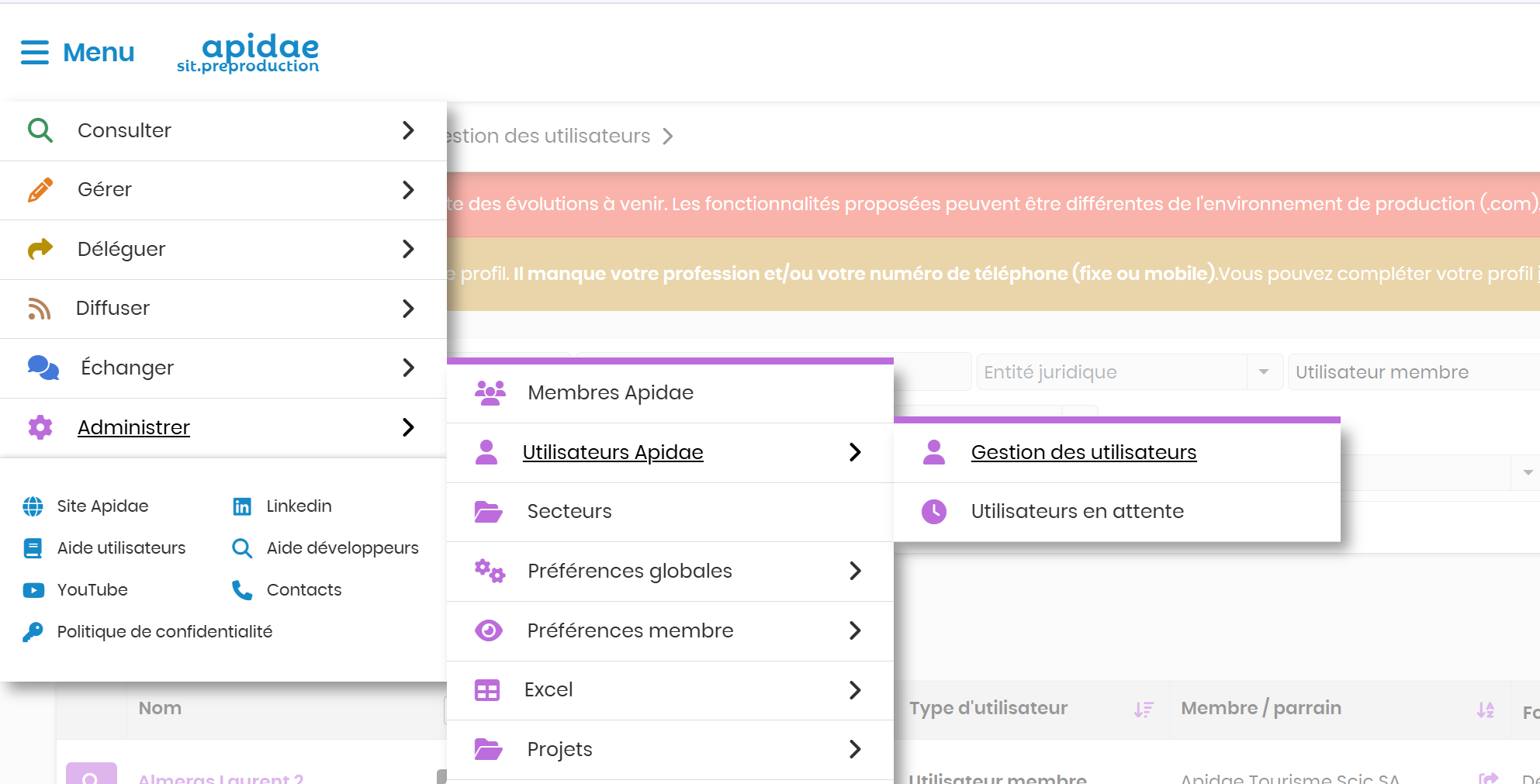This screenshot has height=784, width=1540.
Task: Choose Secteurs from the submenu
Action: point(670,512)
